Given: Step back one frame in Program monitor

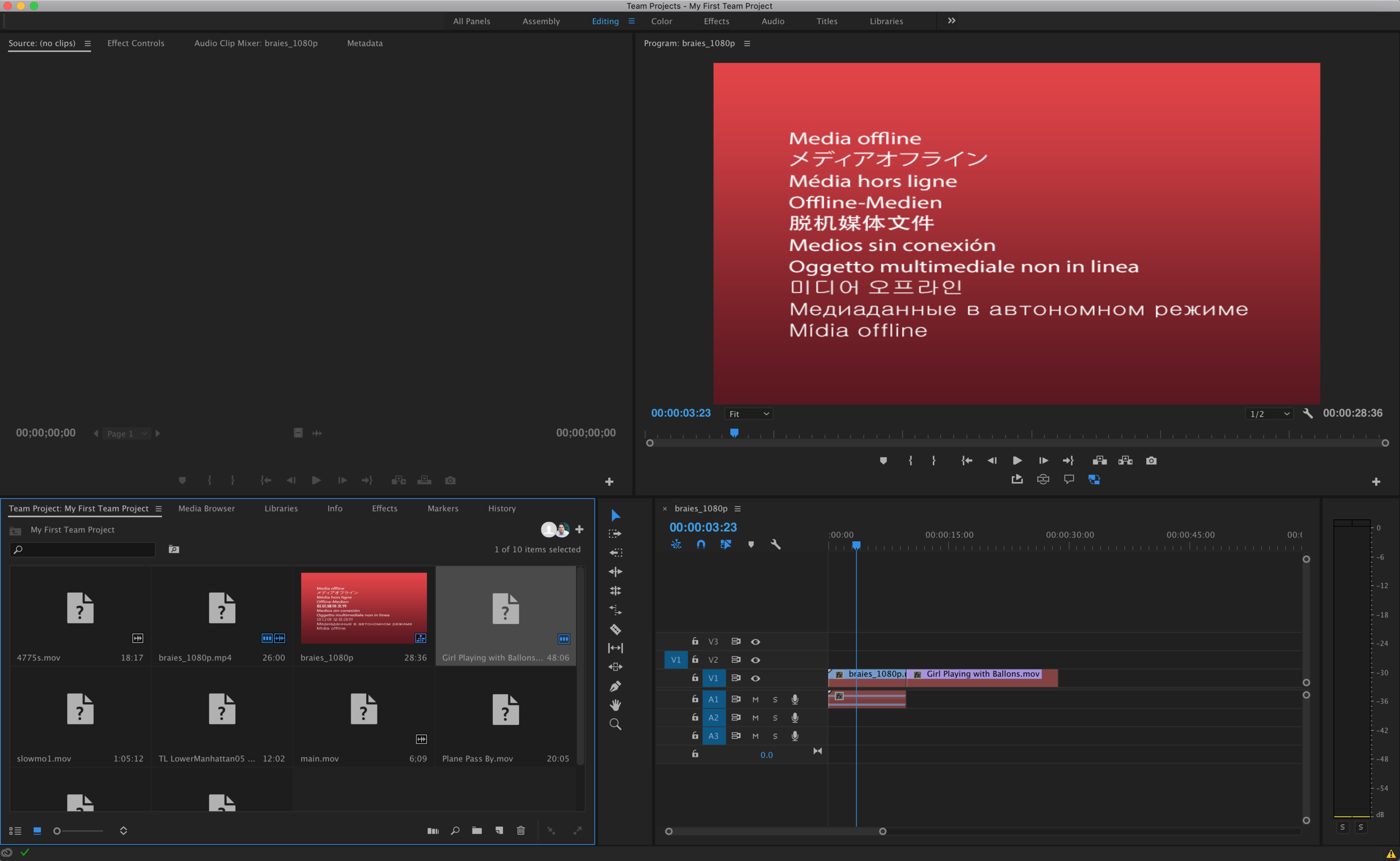Looking at the screenshot, I should tap(991, 460).
